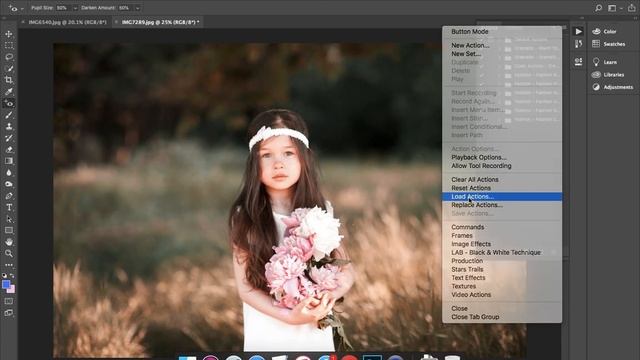
Task: Open the share icon in options bar
Action: [631, 8]
